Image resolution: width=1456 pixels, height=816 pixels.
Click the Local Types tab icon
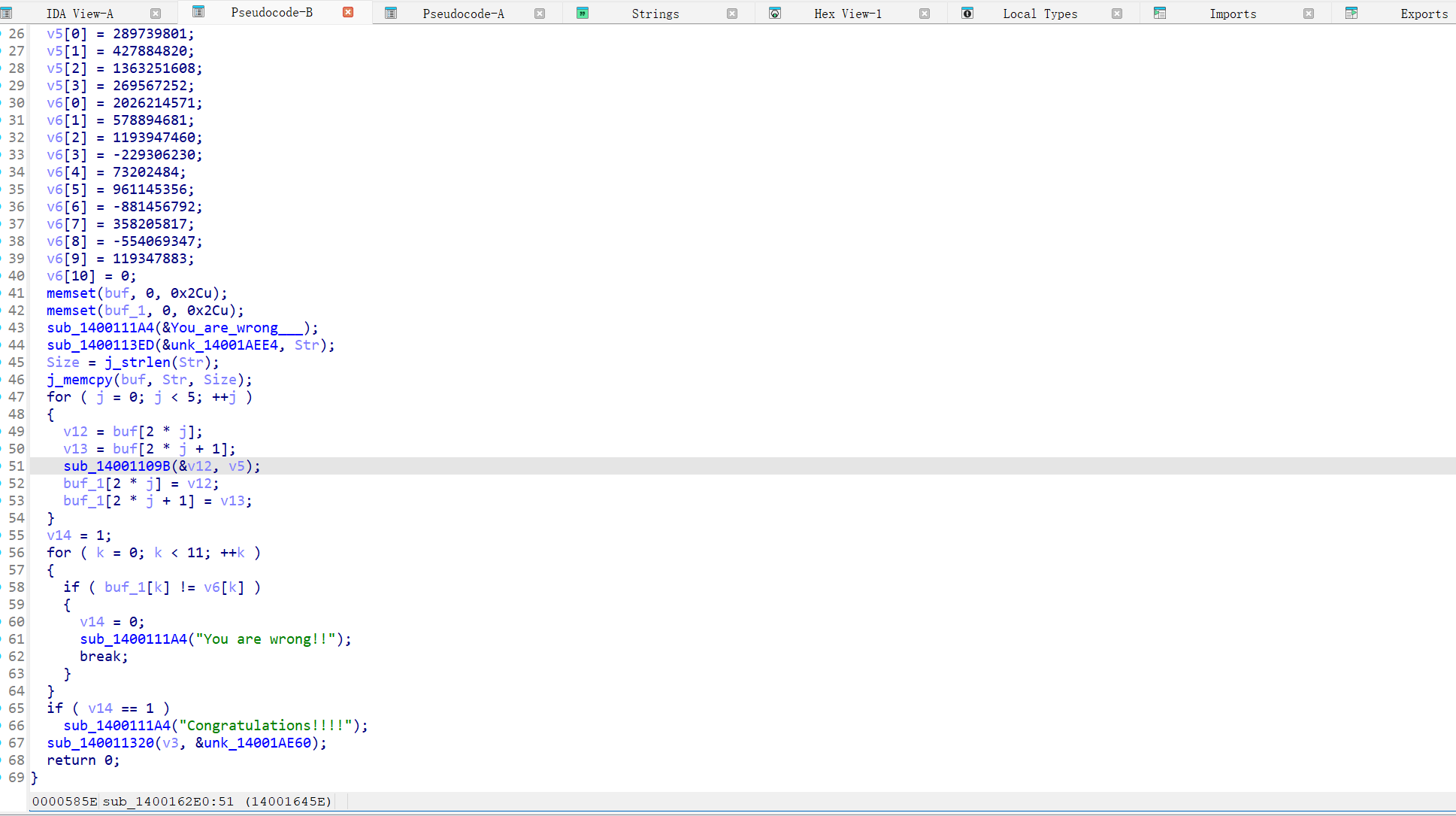967,13
